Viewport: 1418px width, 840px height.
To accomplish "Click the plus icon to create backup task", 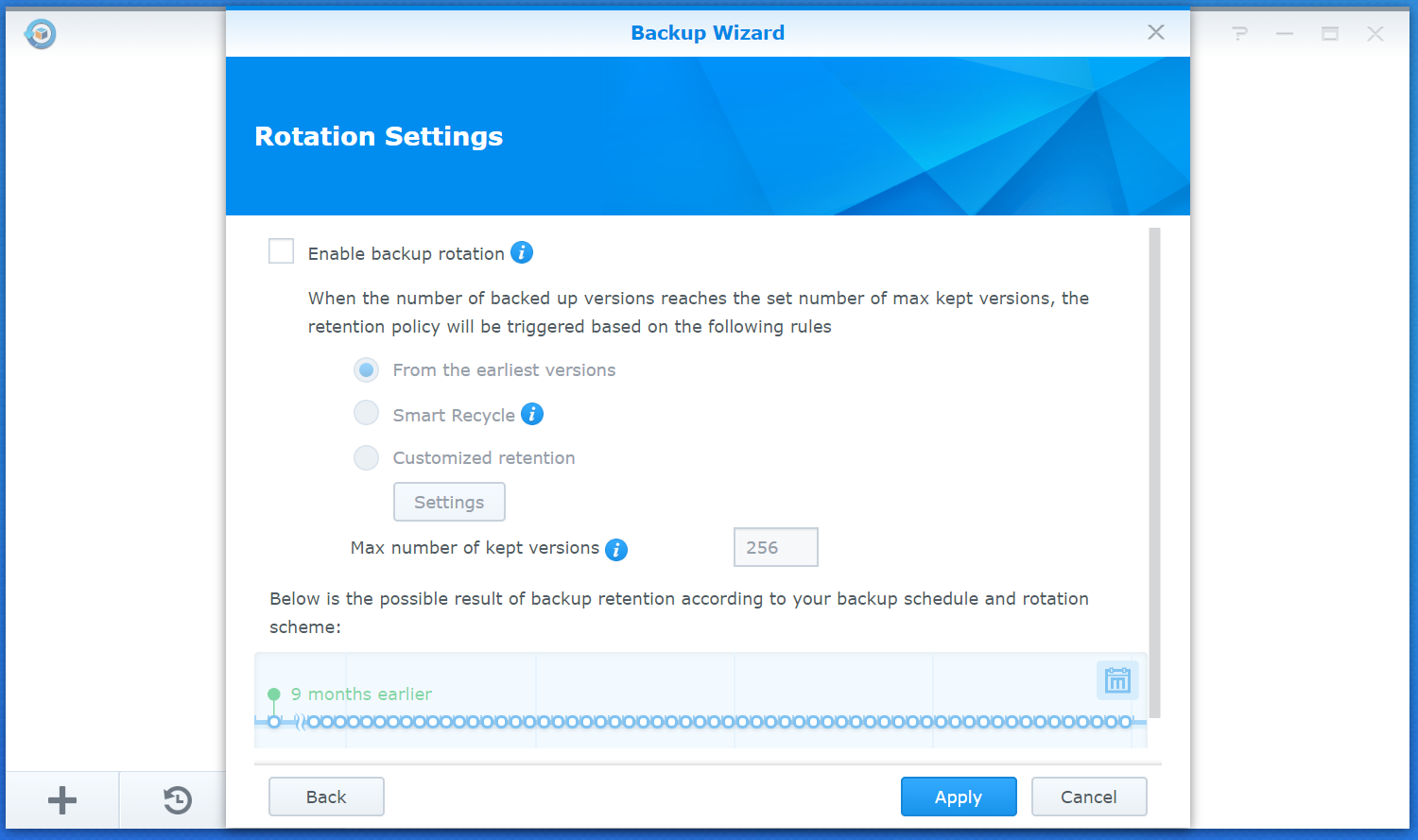I will 62,800.
